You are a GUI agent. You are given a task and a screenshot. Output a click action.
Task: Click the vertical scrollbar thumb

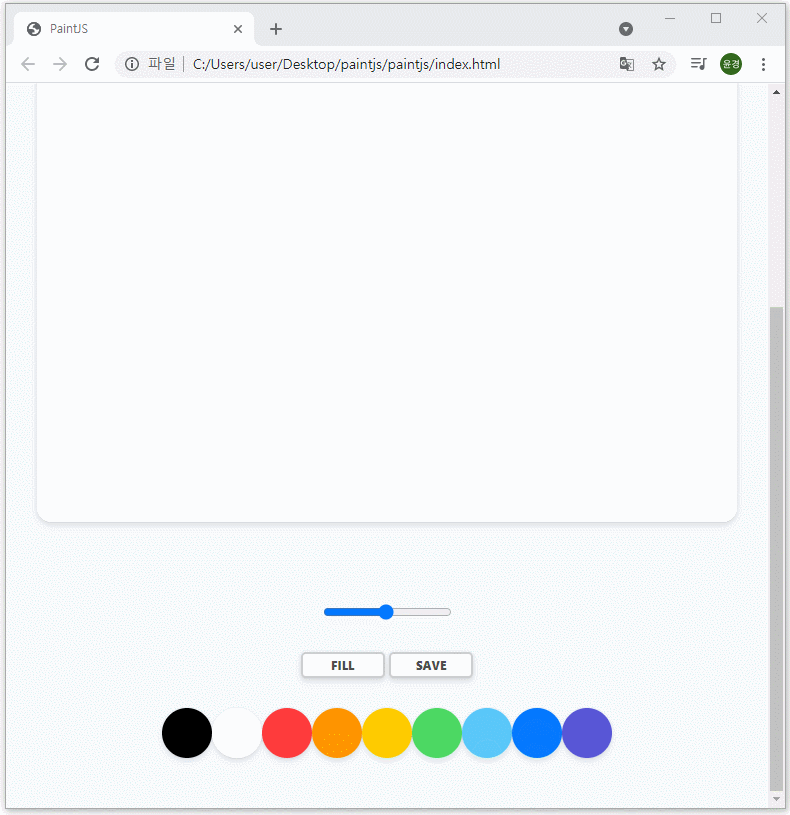click(x=776, y=548)
